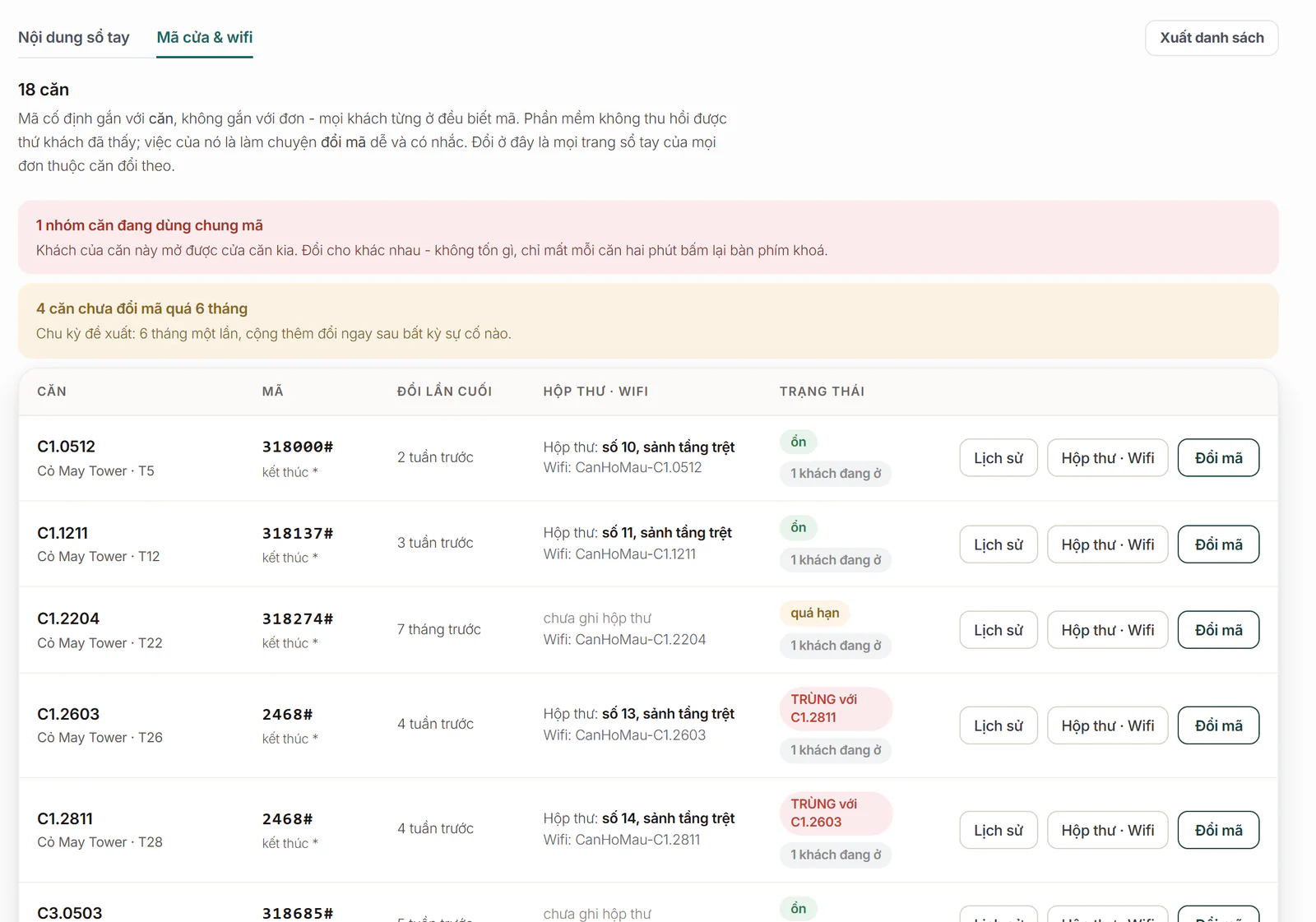
Task: Click Cỏ May Tower · T26 subtitle
Action: [x=100, y=737]
